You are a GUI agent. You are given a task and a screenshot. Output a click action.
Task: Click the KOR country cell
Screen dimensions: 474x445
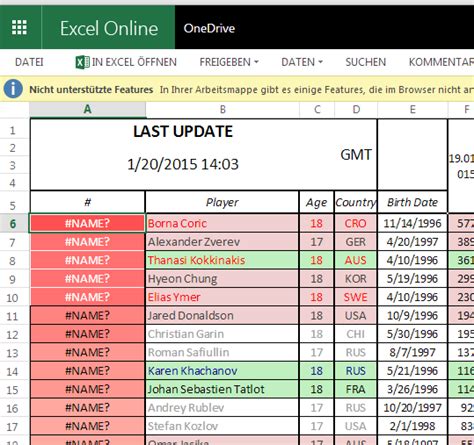tap(356, 279)
